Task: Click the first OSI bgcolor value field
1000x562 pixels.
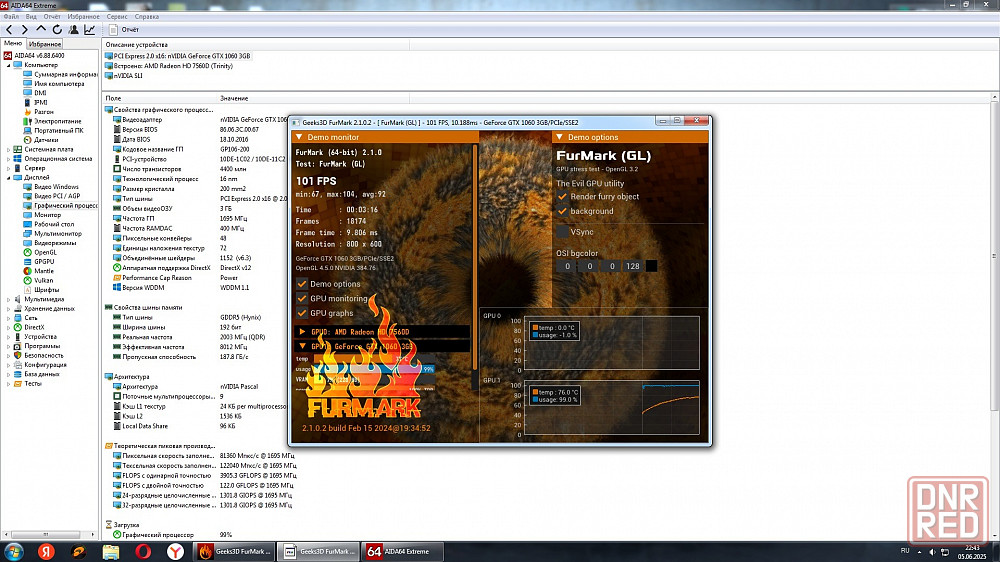Action: pos(567,266)
